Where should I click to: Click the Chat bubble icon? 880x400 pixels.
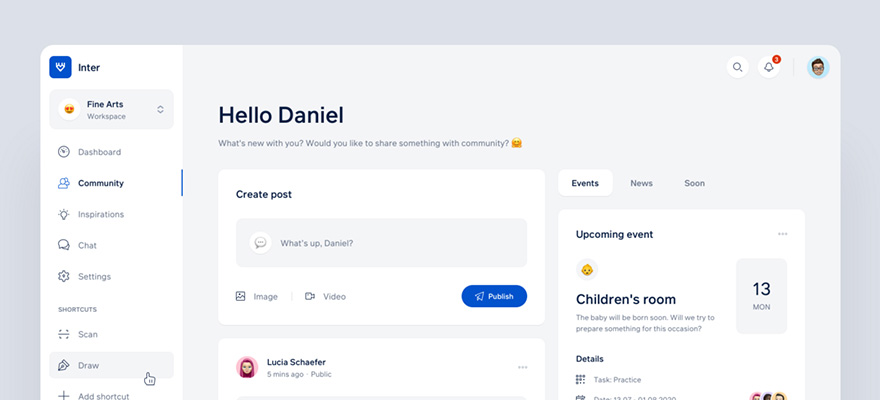(64, 245)
